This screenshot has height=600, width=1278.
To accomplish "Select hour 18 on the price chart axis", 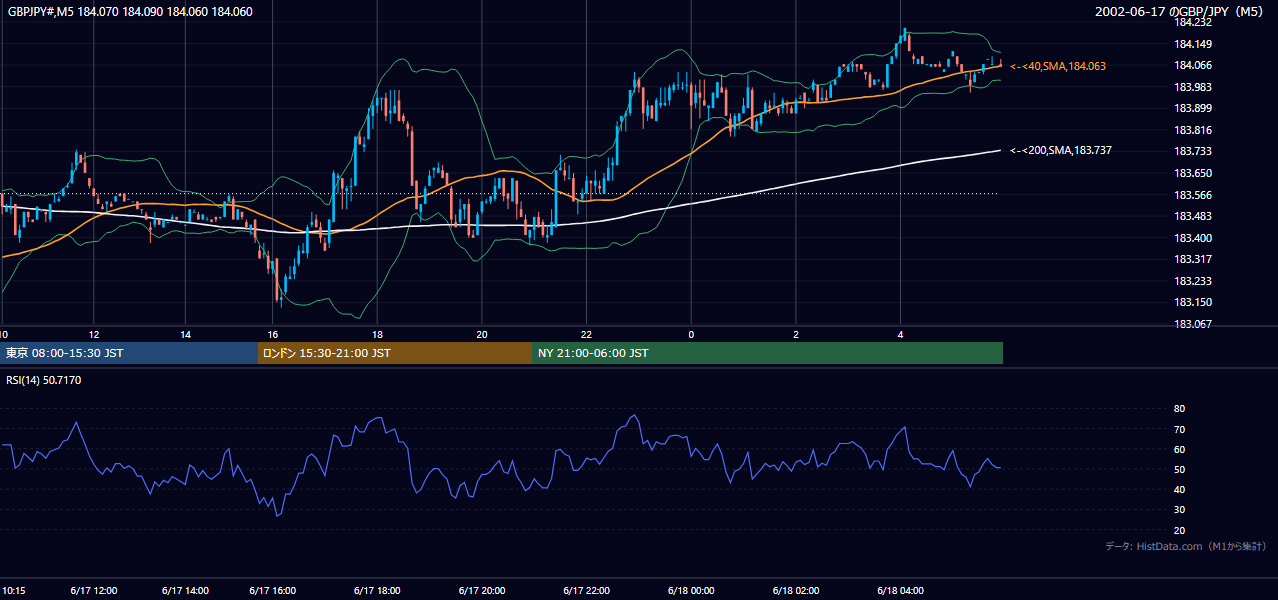I will 377,334.
